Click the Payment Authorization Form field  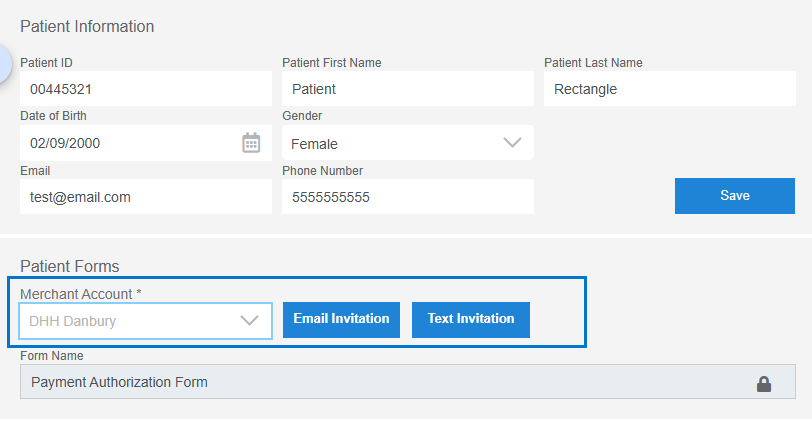coord(408,382)
